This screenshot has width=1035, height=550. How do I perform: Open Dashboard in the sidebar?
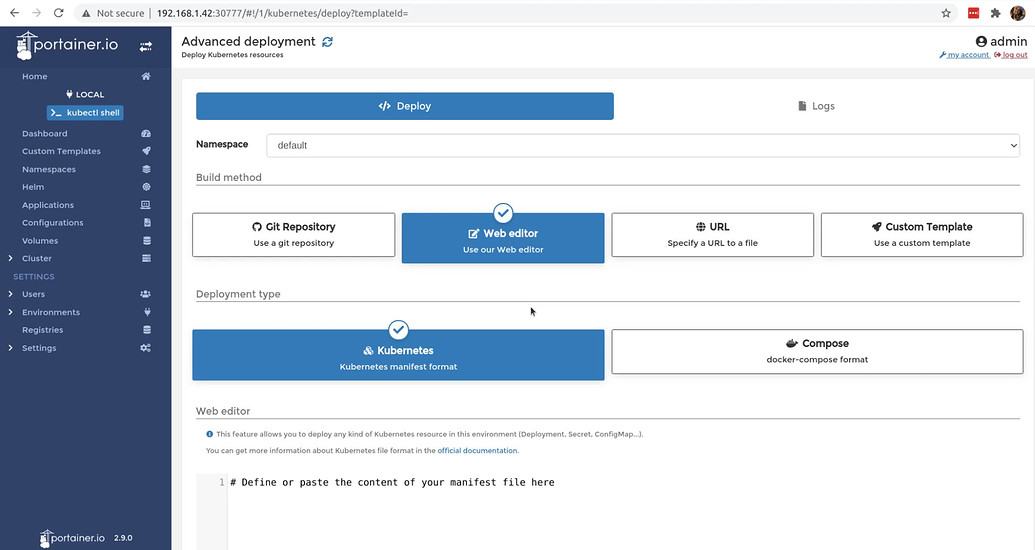(x=44, y=133)
